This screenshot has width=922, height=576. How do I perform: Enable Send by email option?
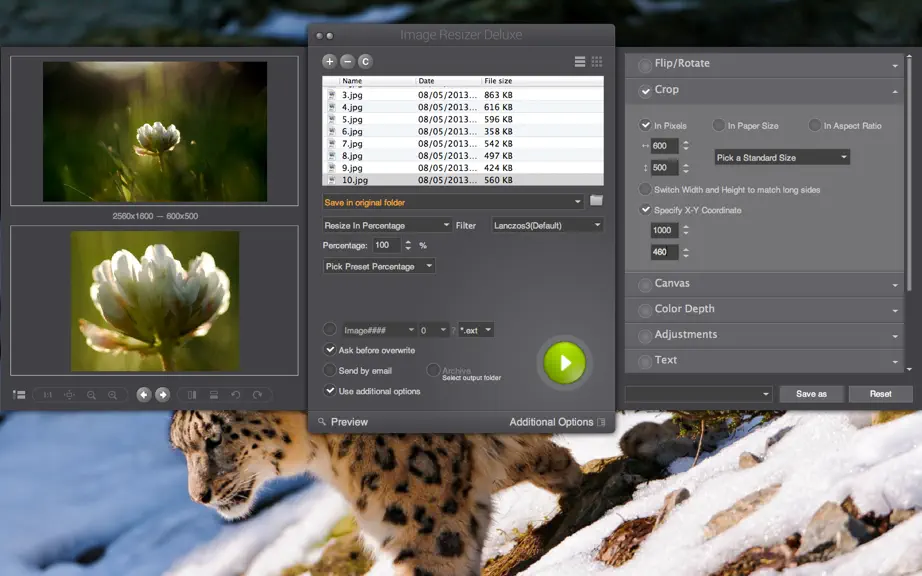pyautogui.click(x=330, y=370)
